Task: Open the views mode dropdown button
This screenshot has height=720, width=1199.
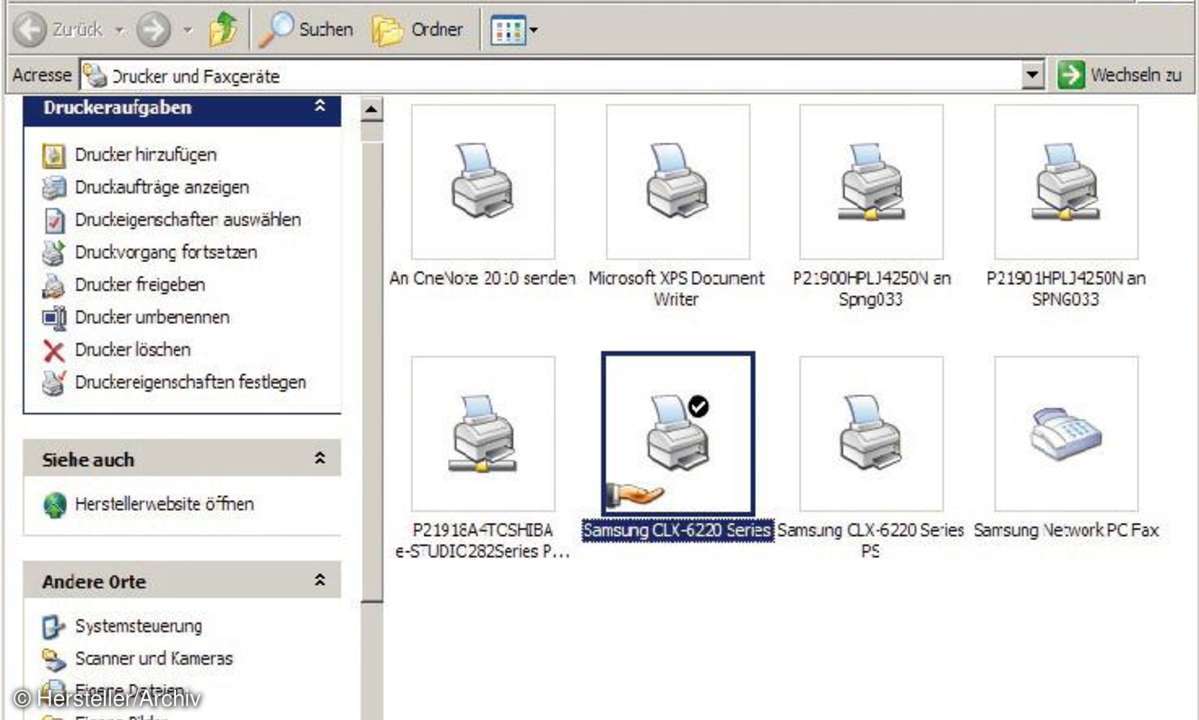Action: [514, 31]
